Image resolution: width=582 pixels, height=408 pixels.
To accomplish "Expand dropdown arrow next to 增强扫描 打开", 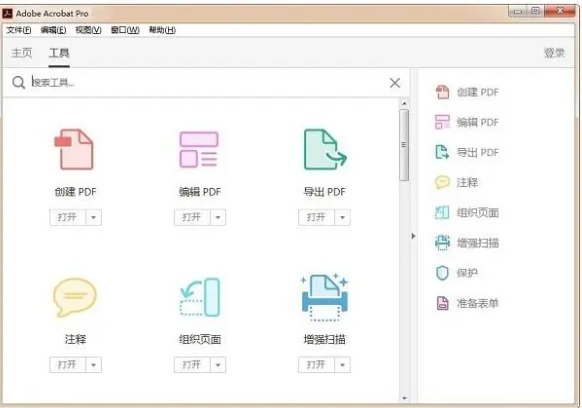I will pyautogui.click(x=343, y=365).
